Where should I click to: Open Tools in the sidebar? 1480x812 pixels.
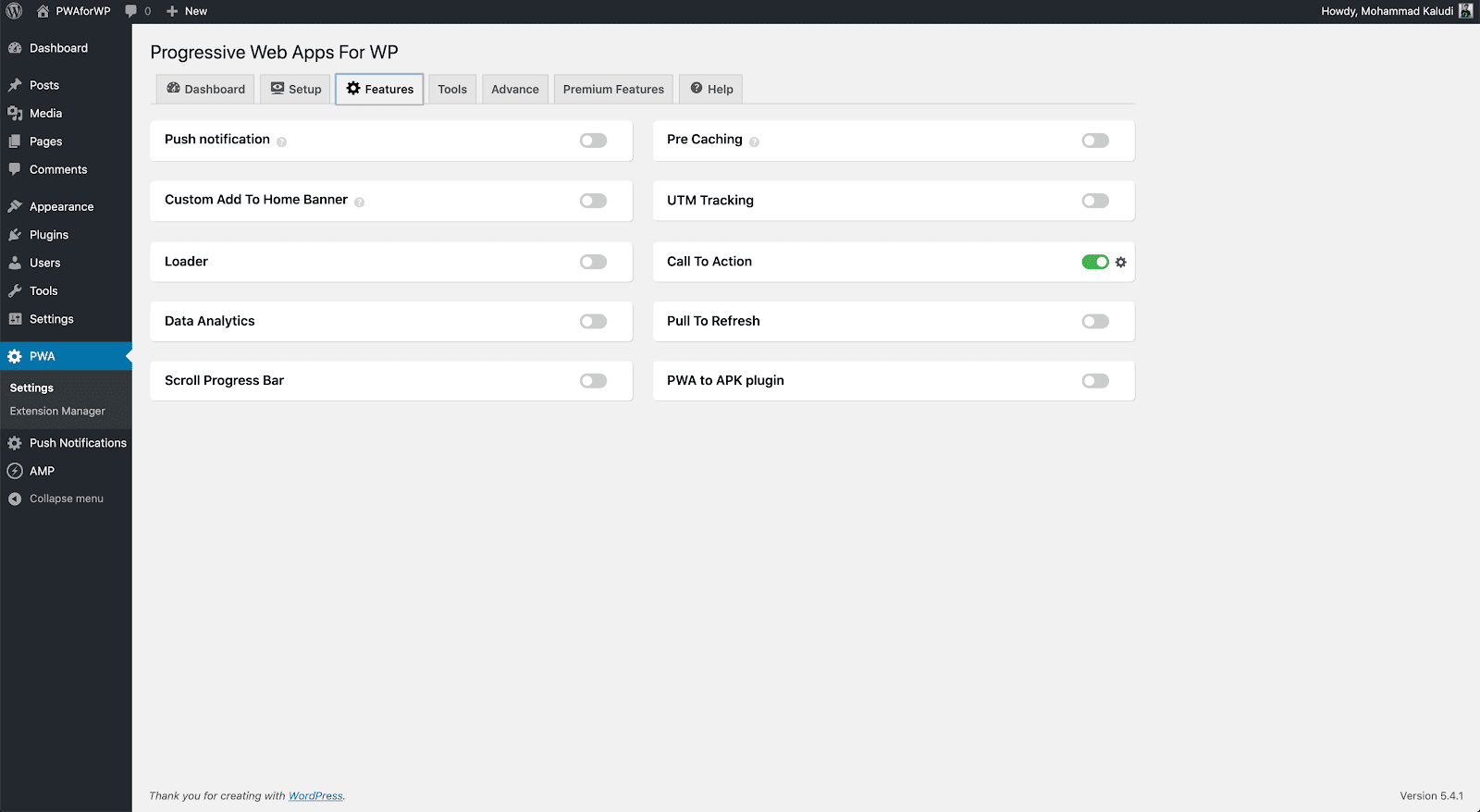click(x=66, y=290)
